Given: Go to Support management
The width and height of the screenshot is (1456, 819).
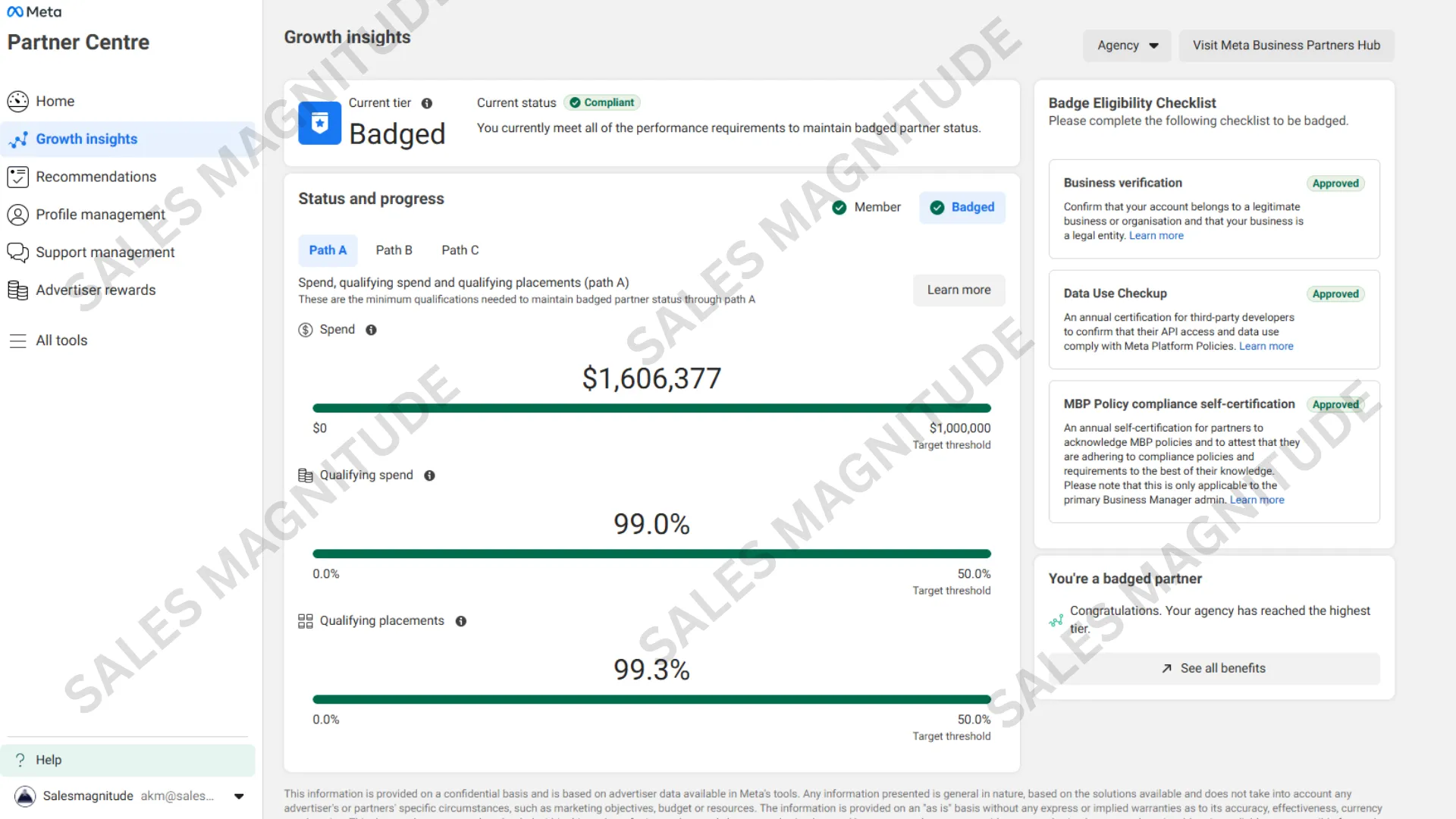Looking at the screenshot, I should pyautogui.click(x=127, y=253).
